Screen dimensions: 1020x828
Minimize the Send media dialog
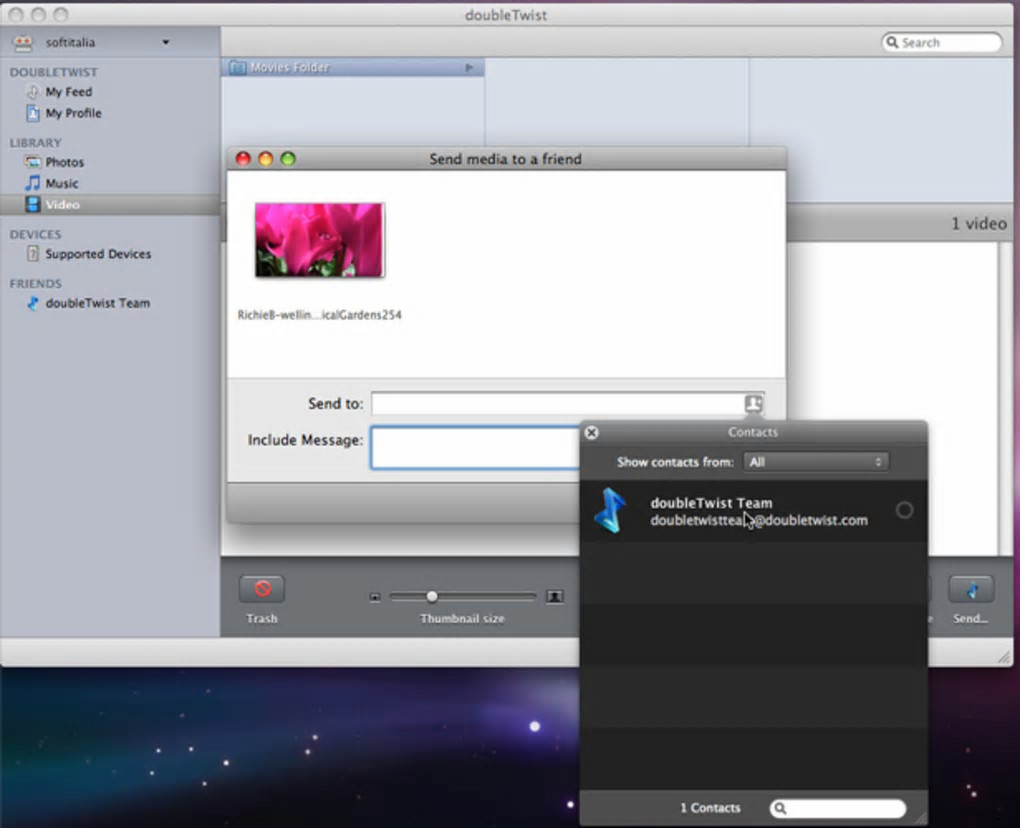point(265,159)
